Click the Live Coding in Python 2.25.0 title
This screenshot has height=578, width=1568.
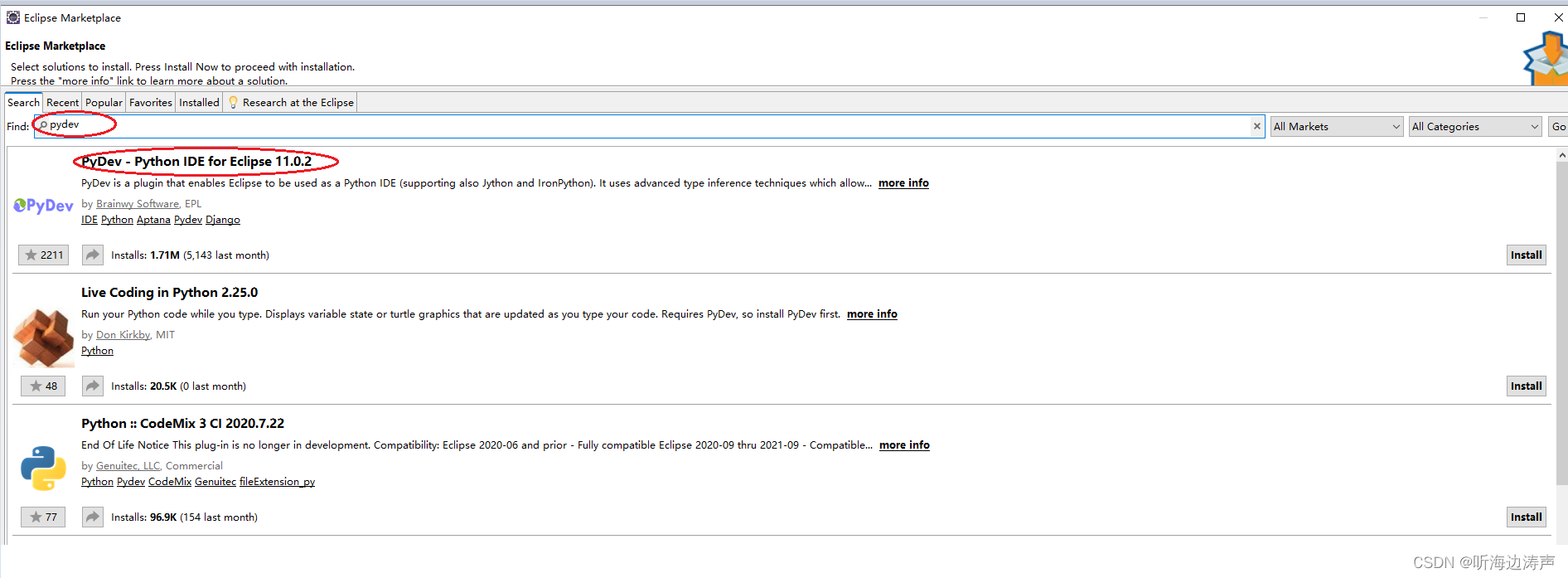click(x=169, y=293)
